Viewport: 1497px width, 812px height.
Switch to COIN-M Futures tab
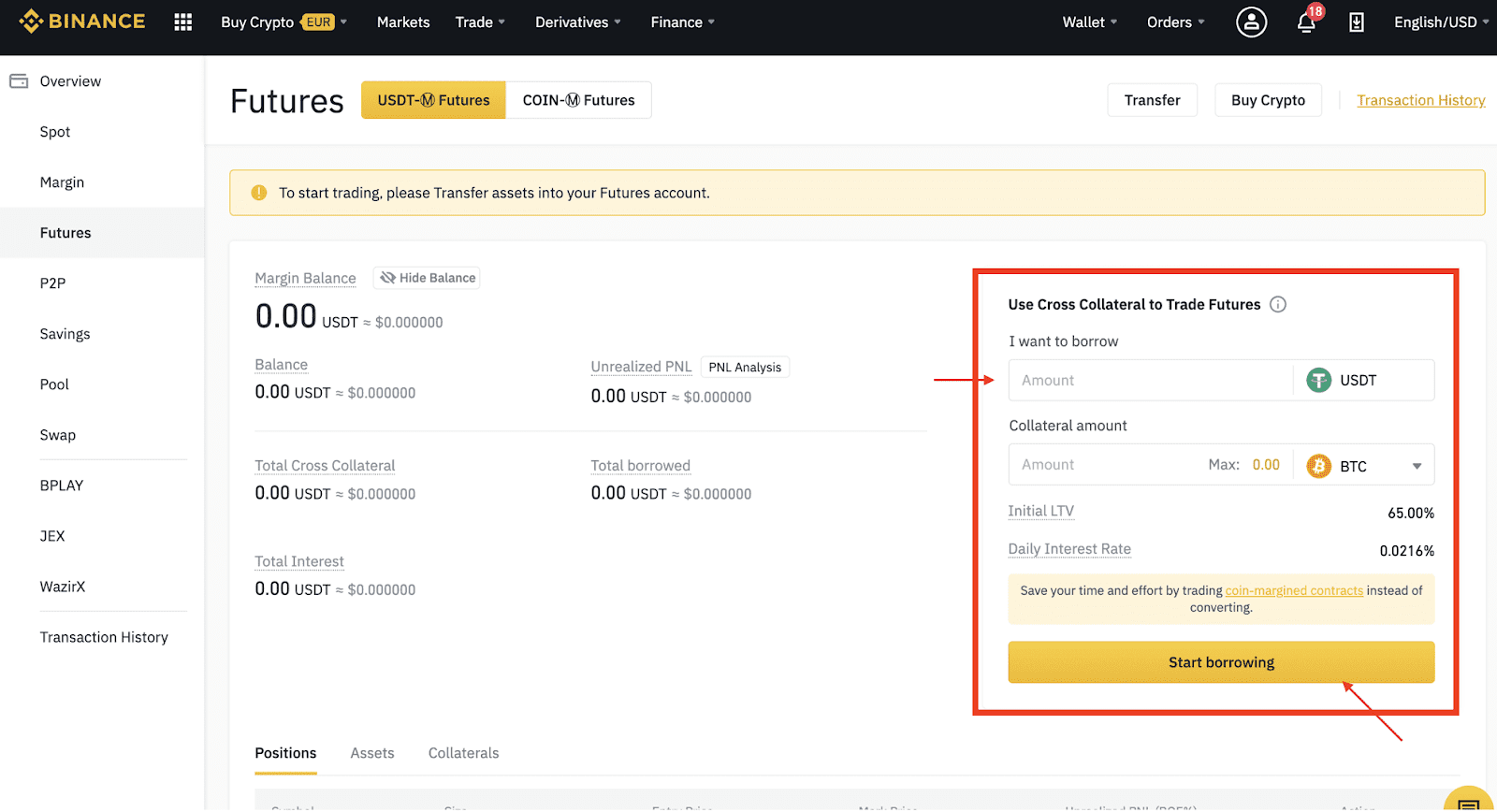click(579, 100)
